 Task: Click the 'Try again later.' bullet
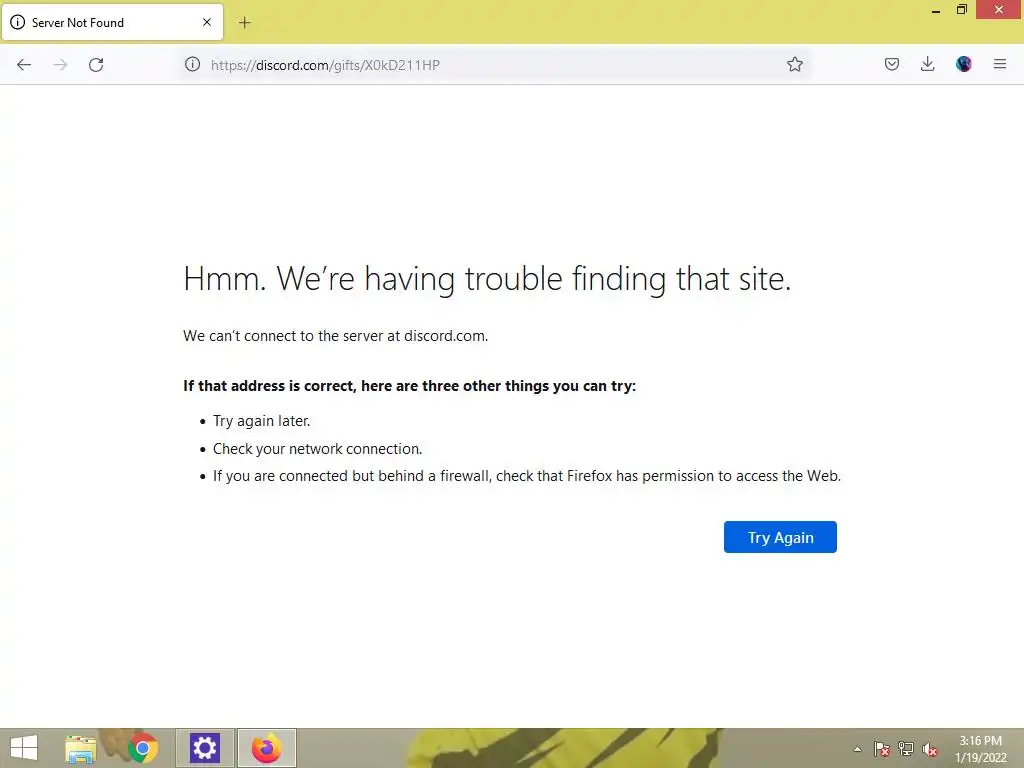261,421
